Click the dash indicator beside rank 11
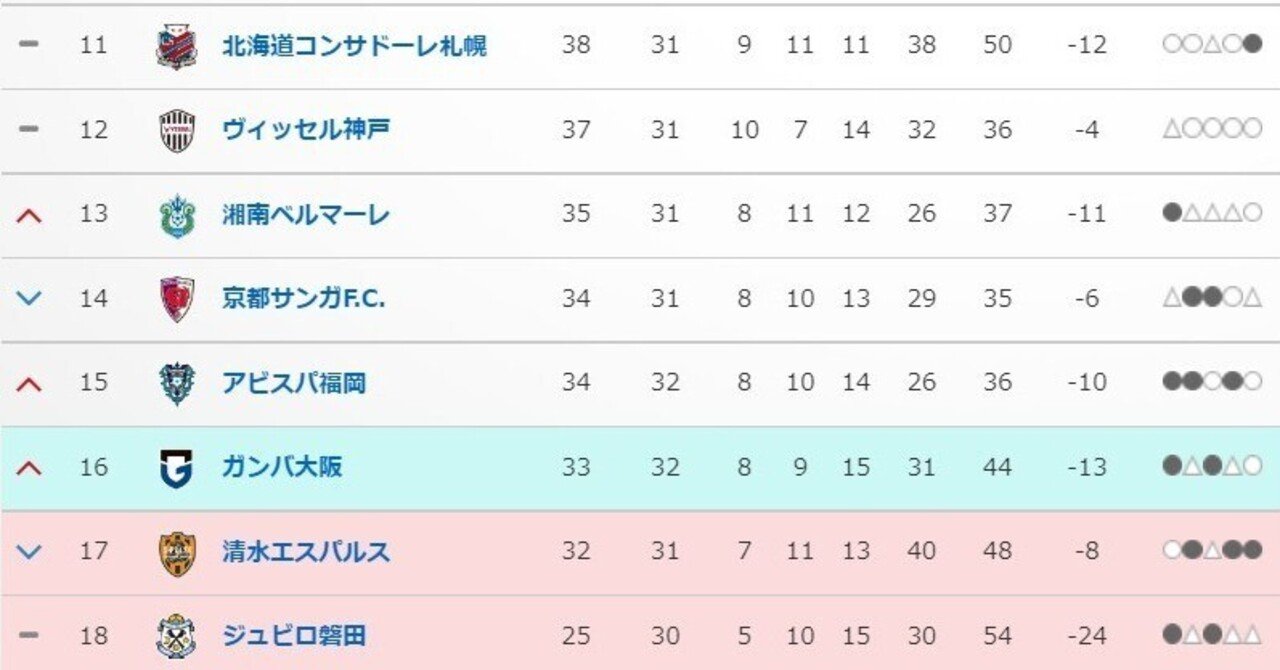The height and width of the screenshot is (670, 1280). (27, 44)
